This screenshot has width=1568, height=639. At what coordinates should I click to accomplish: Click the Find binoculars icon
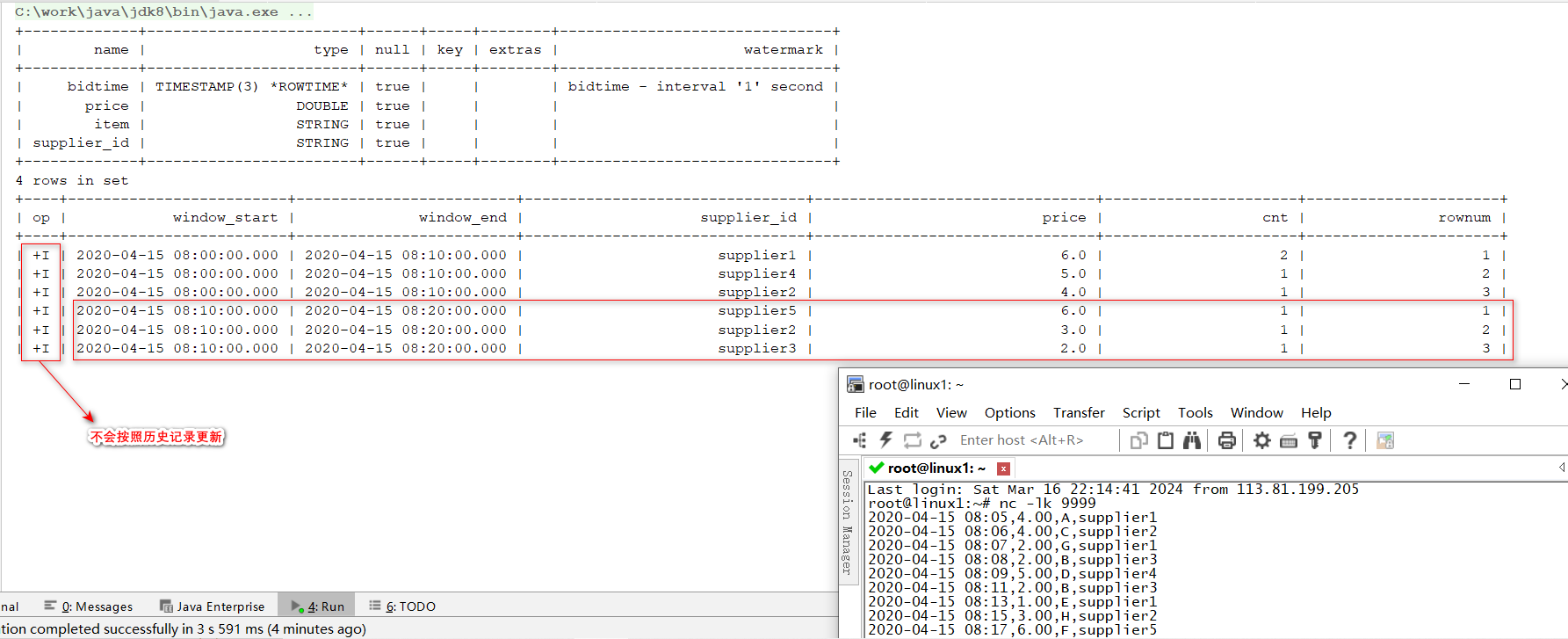click(1191, 440)
